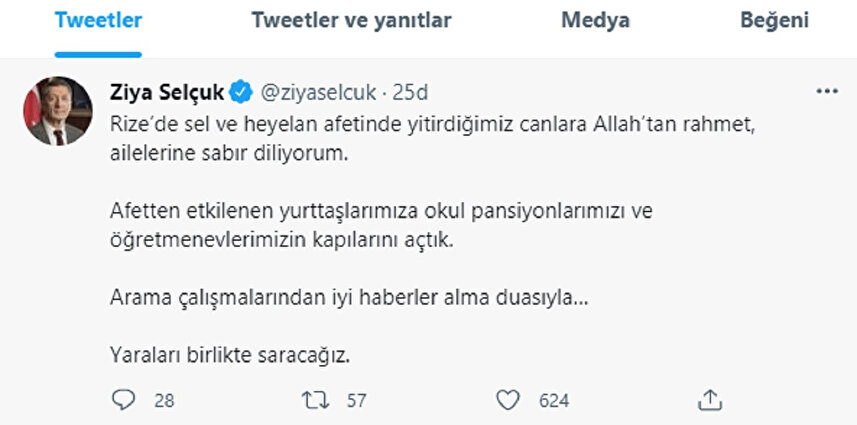Screen dimensions: 857x425
Task: Select the Medya tab
Action: pos(596,21)
